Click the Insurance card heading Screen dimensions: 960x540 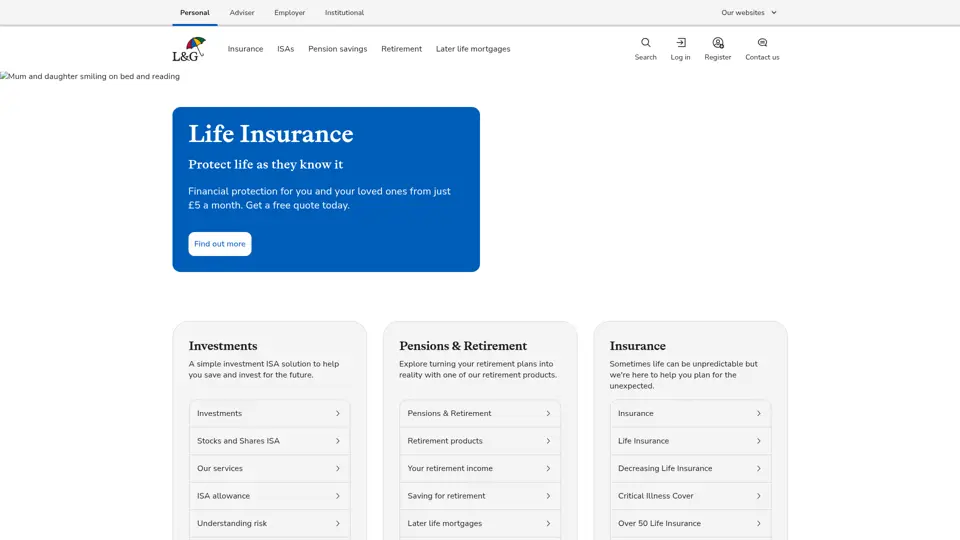[637, 346]
